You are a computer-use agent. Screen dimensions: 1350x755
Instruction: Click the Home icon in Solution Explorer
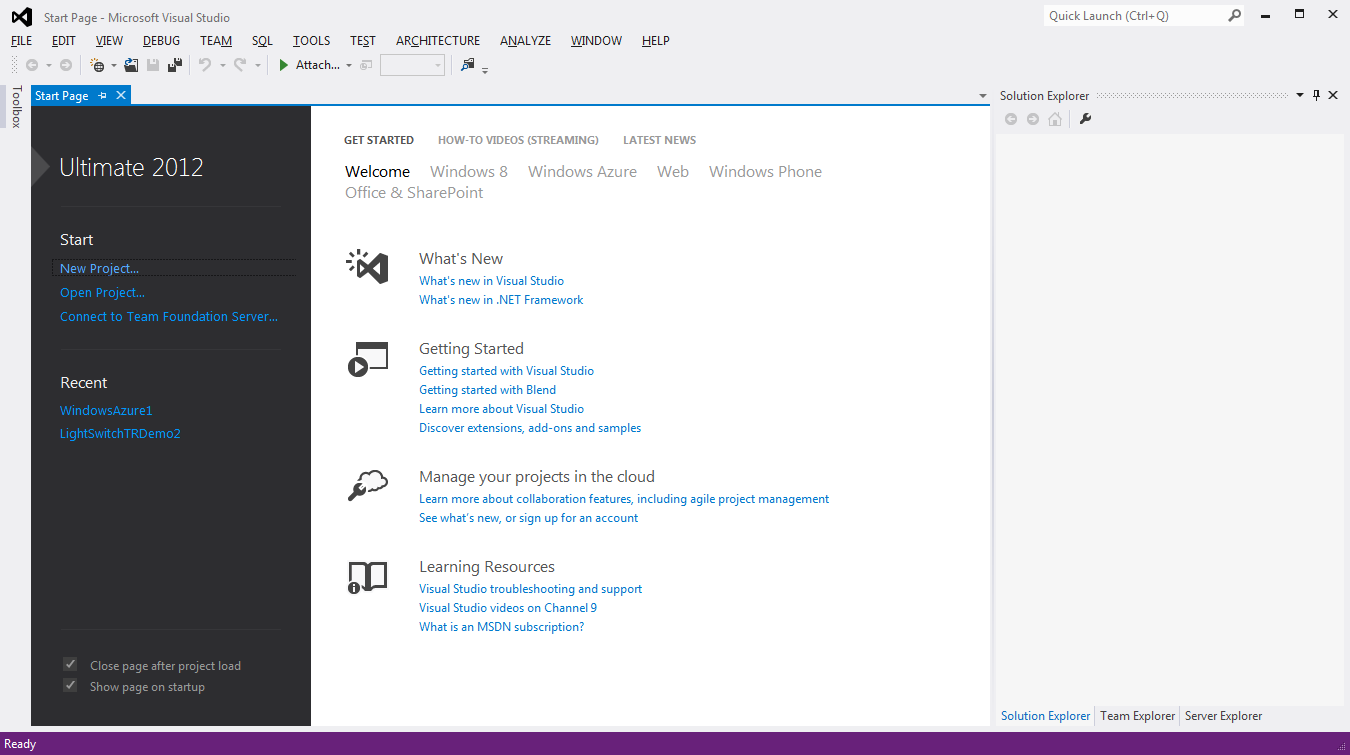1055,118
